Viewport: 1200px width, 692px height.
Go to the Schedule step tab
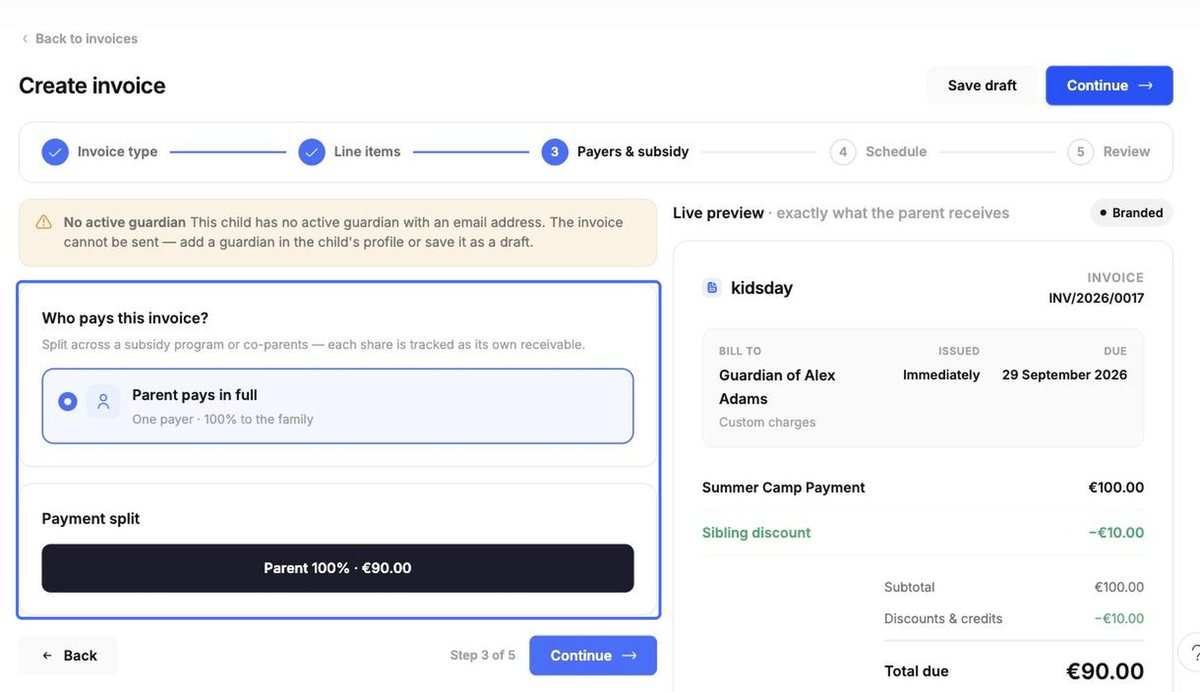coord(878,152)
